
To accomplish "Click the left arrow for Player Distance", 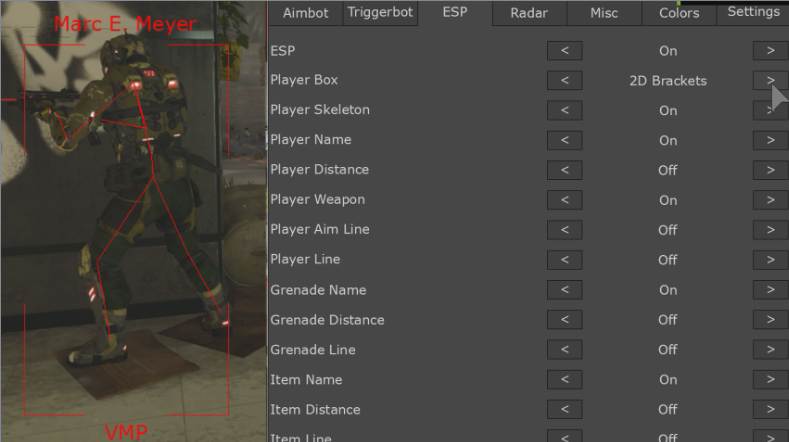I will click(565, 170).
